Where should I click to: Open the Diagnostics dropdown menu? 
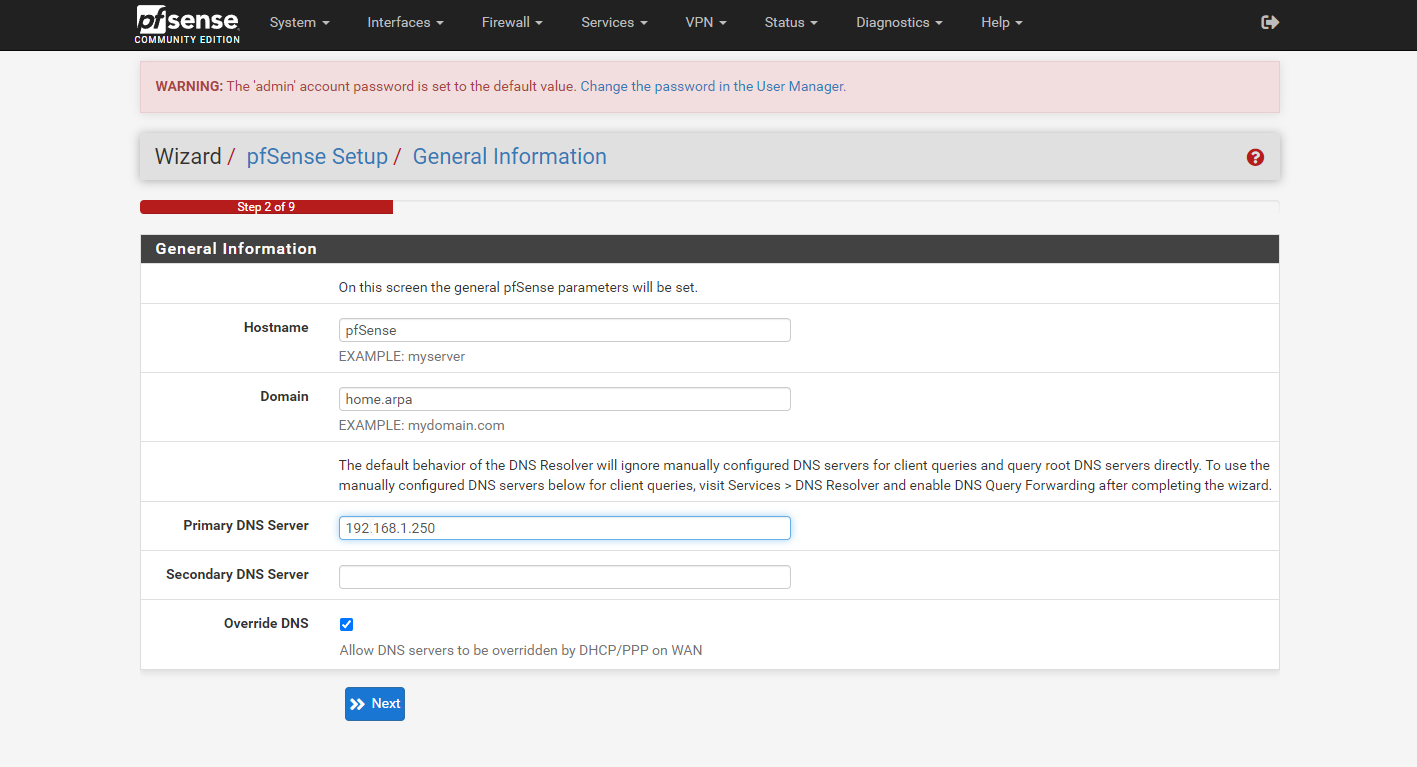tap(899, 22)
